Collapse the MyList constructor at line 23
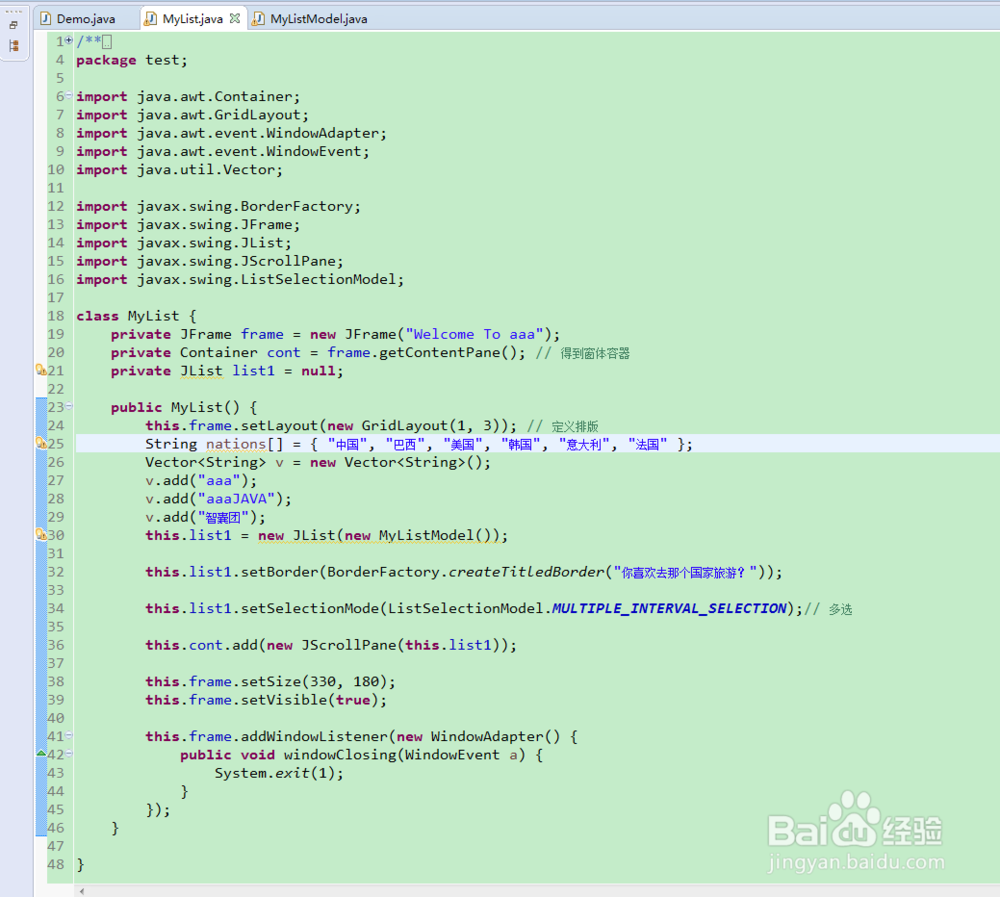Screen dimensions: 1000x897 click(x=69, y=406)
